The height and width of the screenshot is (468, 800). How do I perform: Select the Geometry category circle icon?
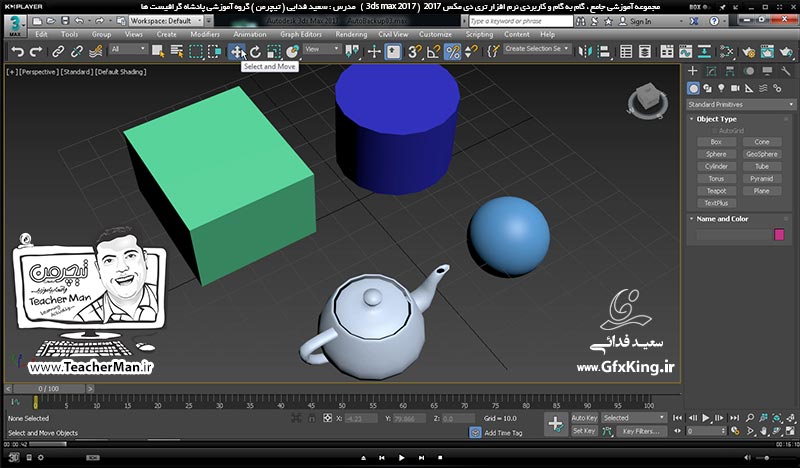[x=693, y=88]
